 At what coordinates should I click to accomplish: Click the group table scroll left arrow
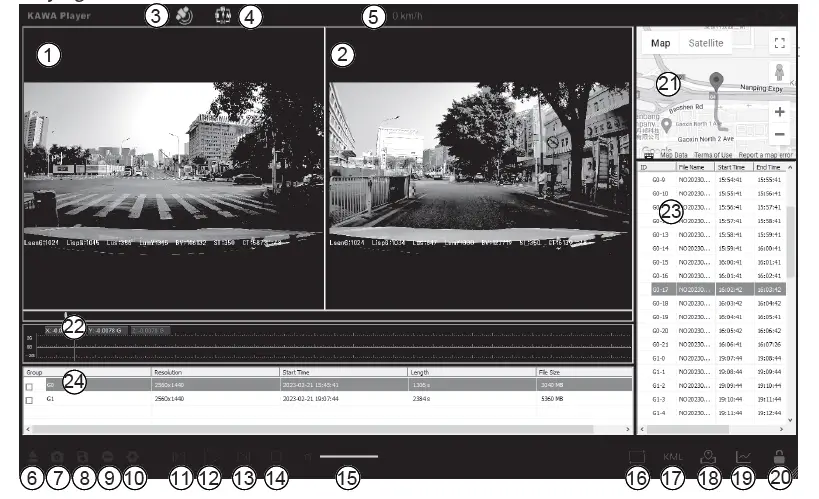pos(28,429)
